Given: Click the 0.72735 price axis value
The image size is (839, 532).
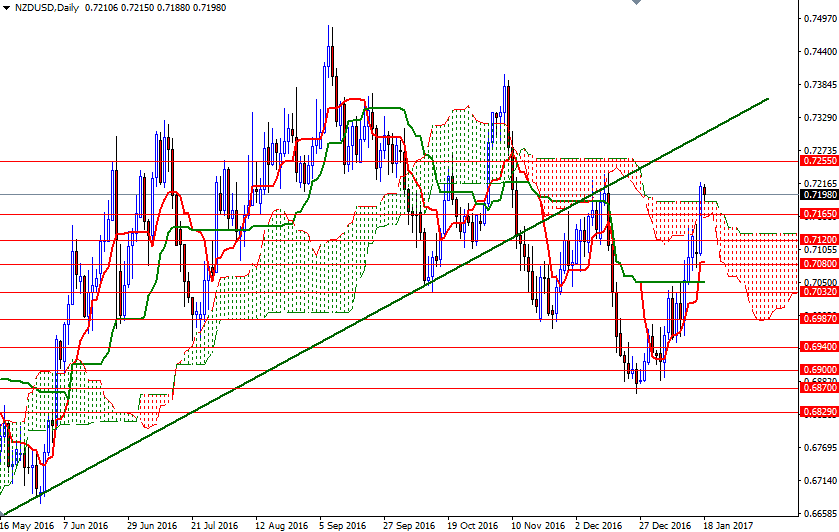Looking at the screenshot, I should click(820, 150).
